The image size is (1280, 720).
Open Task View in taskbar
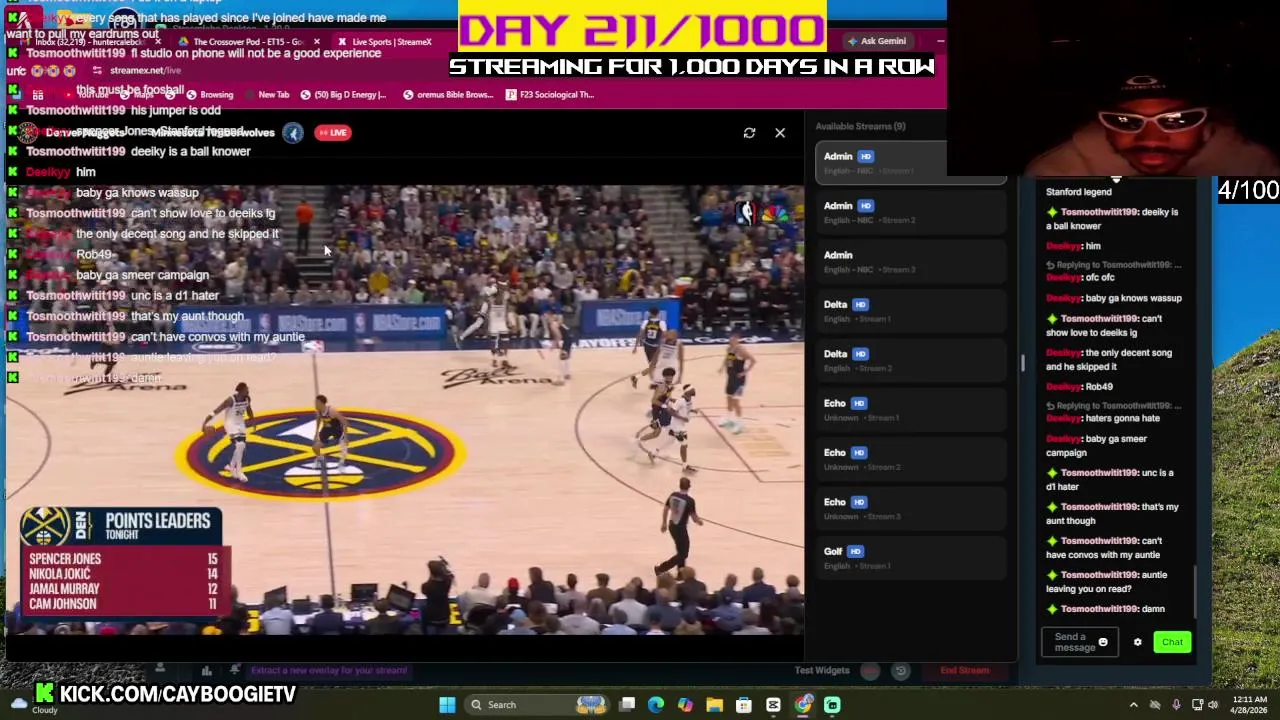(627, 705)
